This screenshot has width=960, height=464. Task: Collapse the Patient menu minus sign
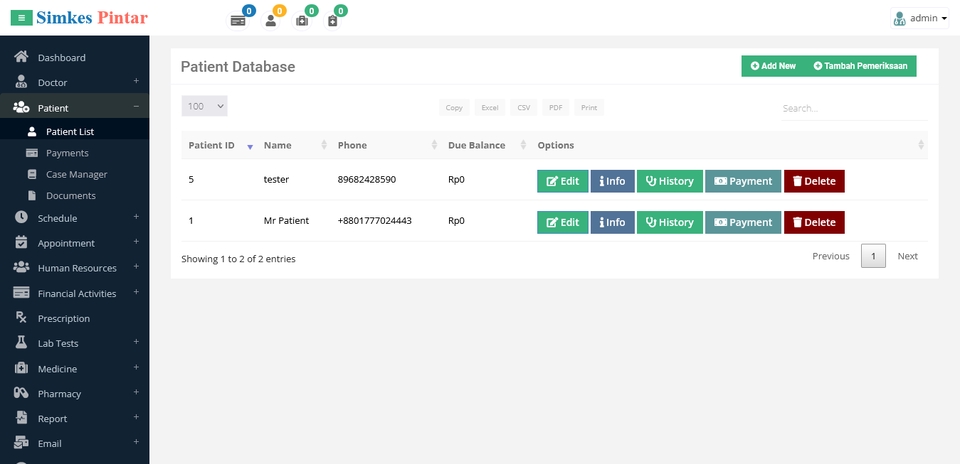pyautogui.click(x=136, y=107)
